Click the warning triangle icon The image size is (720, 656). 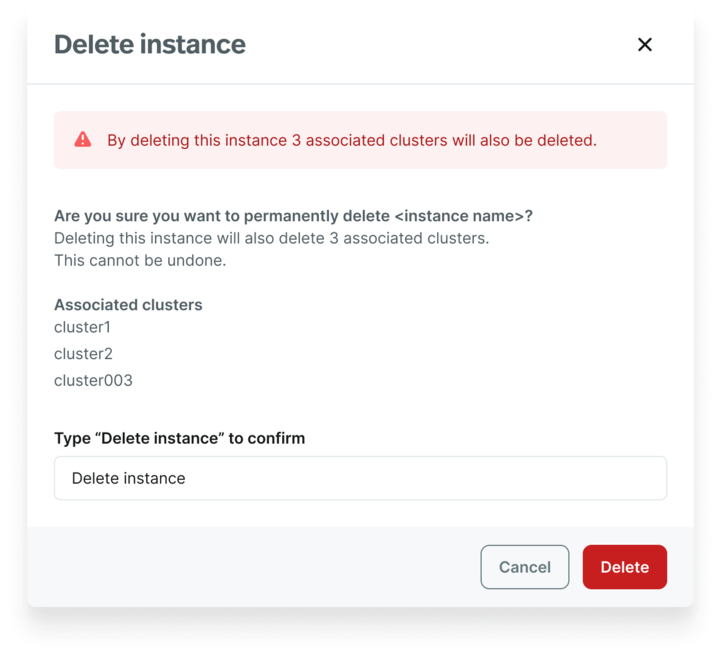pos(83,140)
